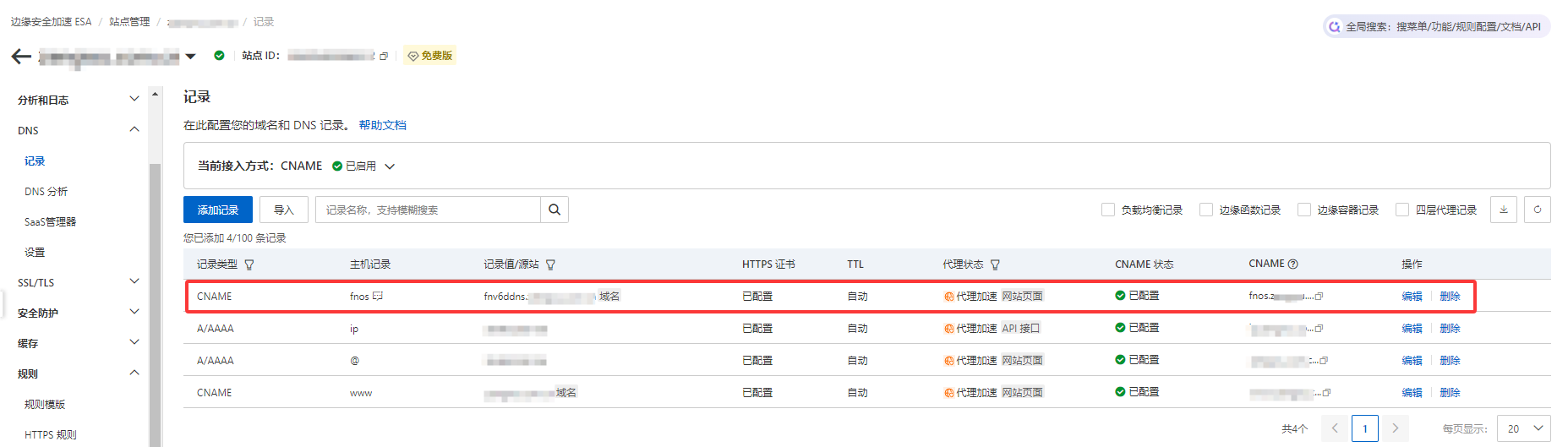Open DNS 分析 in the sidebar

pyautogui.click(x=46, y=192)
